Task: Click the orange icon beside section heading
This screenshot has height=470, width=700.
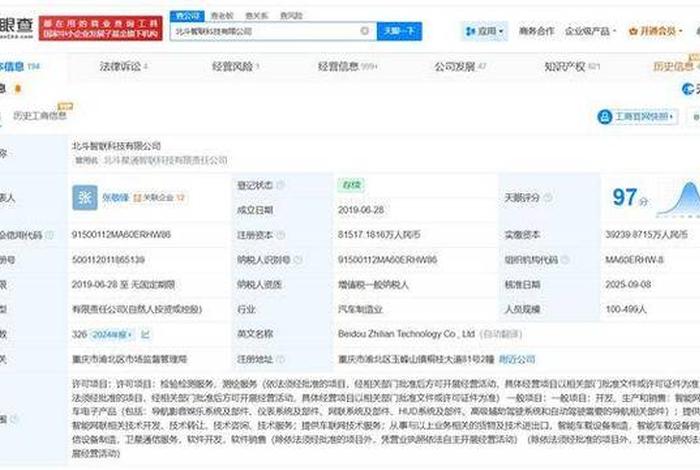Action: click(17, 89)
